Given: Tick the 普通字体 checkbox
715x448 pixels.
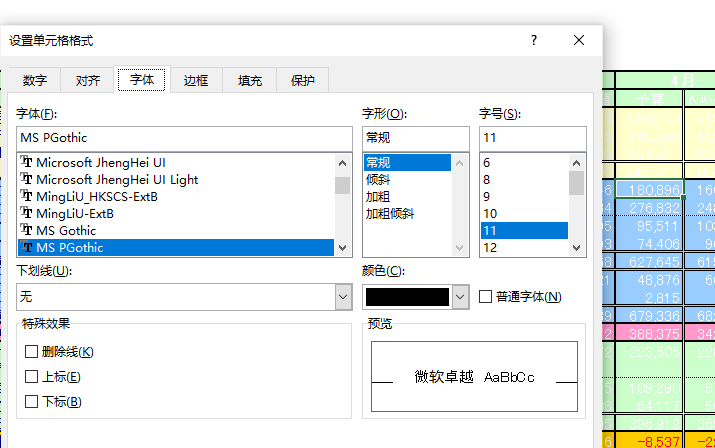Looking at the screenshot, I should [486, 297].
